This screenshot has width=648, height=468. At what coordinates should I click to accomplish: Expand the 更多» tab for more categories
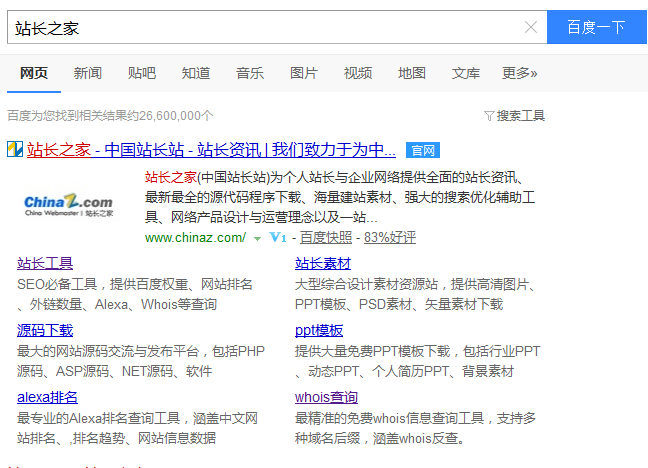click(x=519, y=73)
